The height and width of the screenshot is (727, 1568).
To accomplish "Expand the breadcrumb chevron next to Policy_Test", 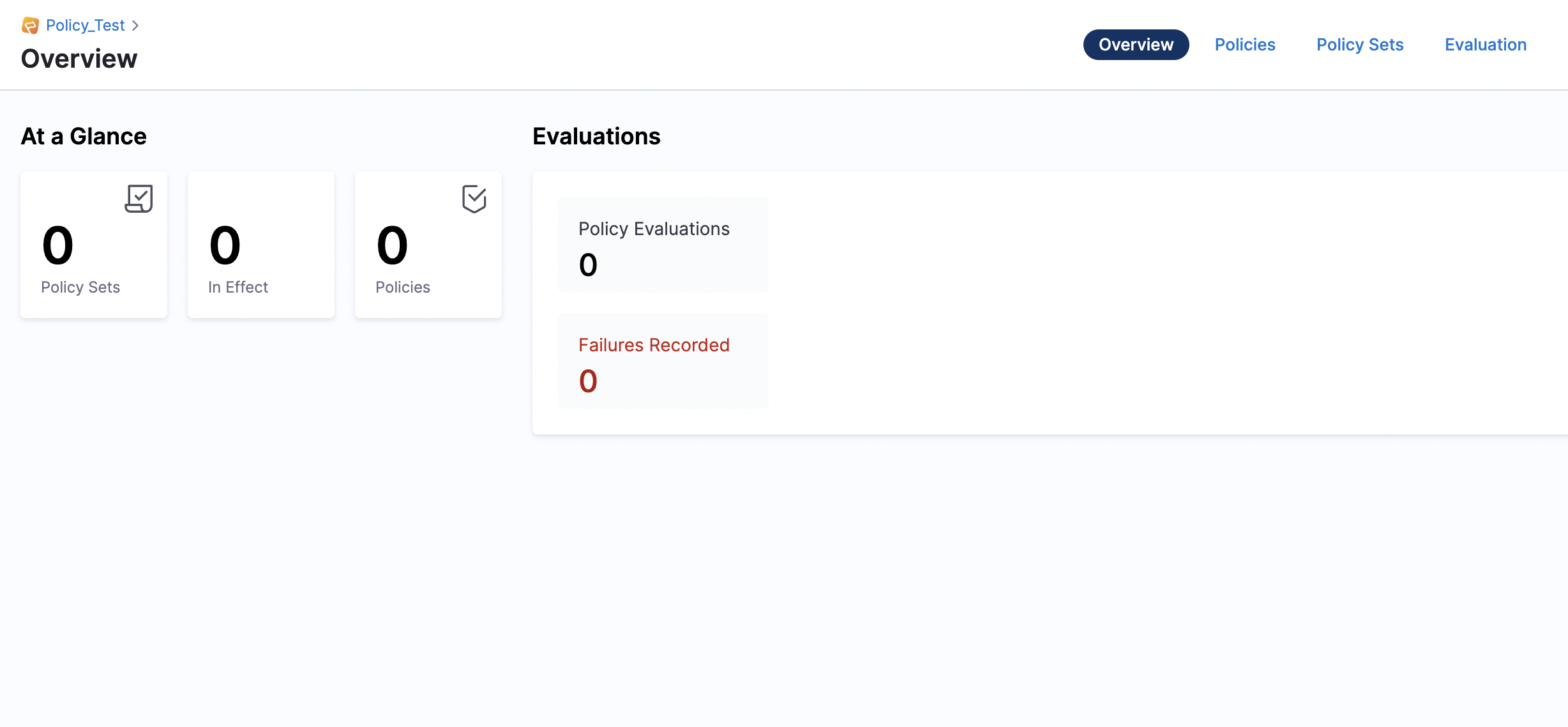I will pyautogui.click(x=135, y=26).
